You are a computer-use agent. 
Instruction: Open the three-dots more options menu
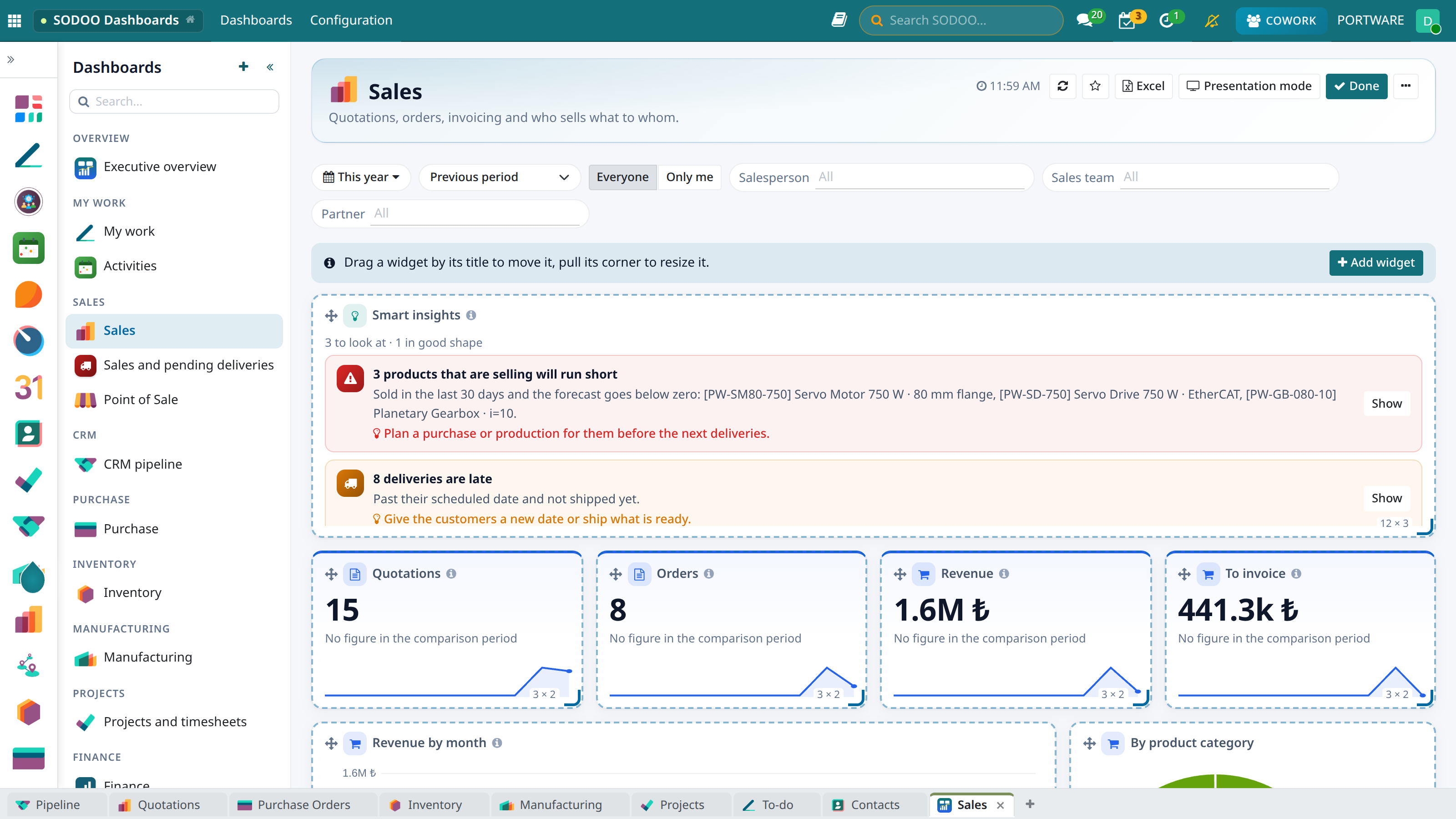tap(1405, 86)
